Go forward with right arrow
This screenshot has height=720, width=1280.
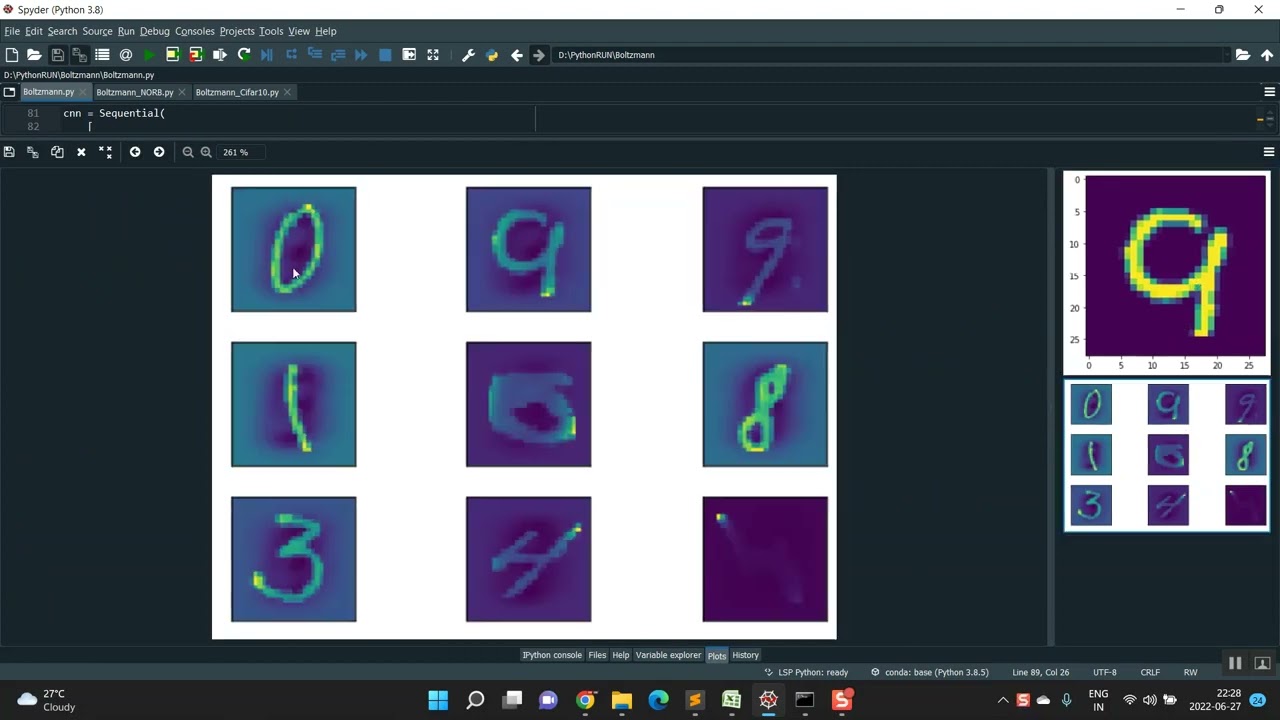[x=539, y=55]
